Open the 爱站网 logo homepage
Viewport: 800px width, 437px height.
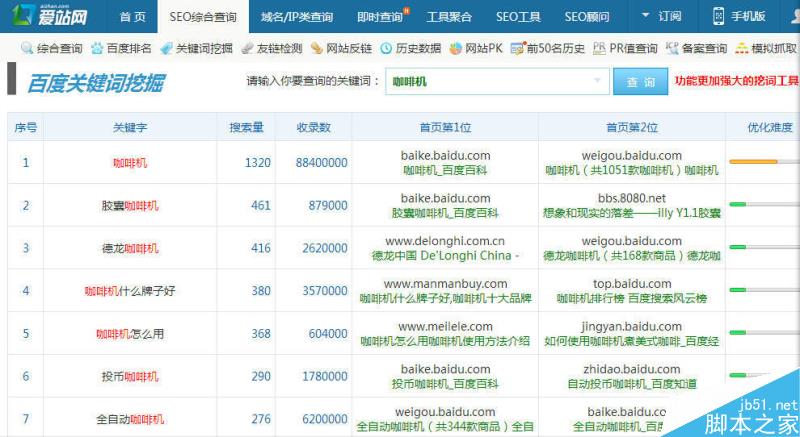click(50, 16)
